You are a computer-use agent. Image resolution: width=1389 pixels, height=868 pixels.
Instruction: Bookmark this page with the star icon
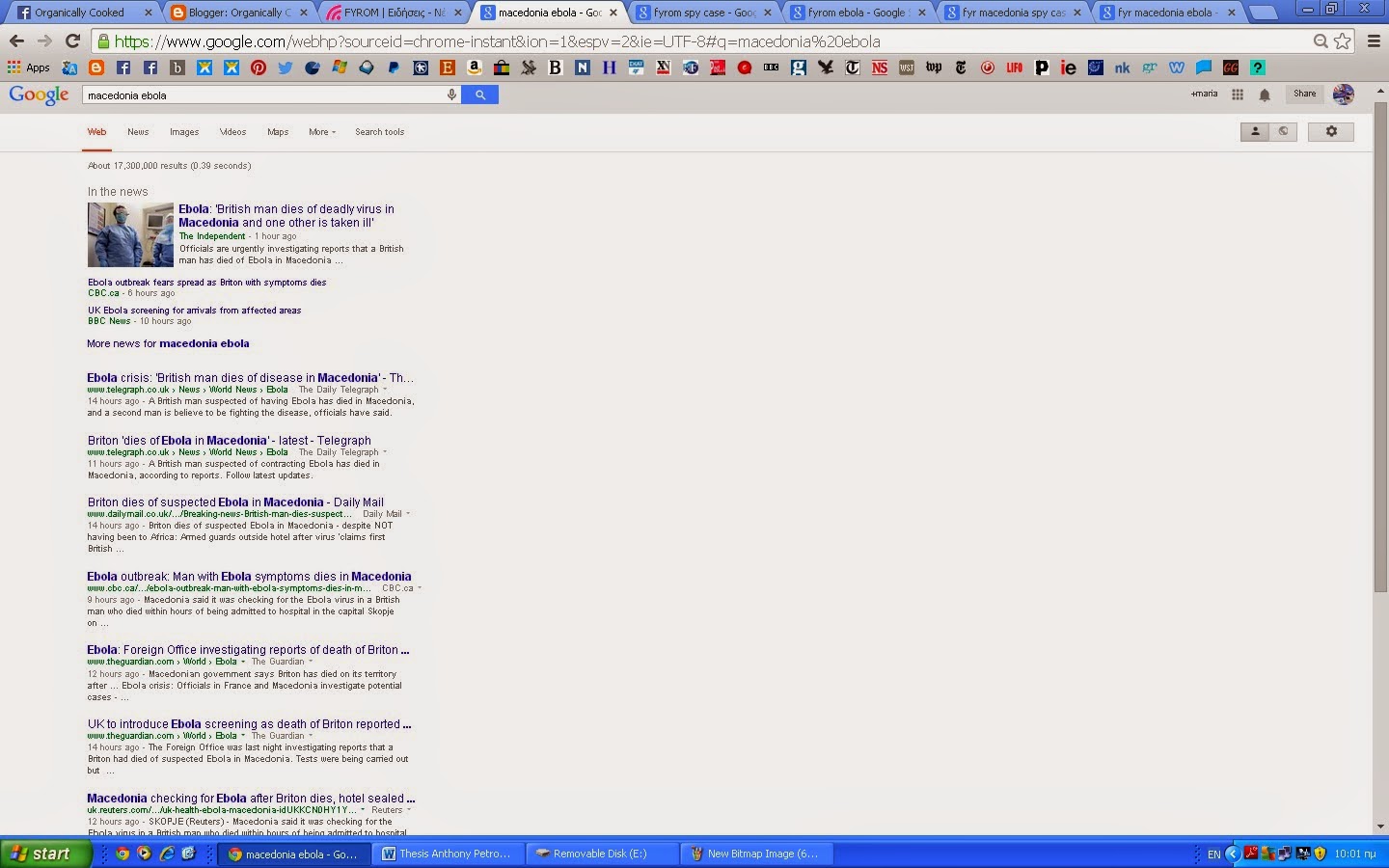pos(1342,41)
